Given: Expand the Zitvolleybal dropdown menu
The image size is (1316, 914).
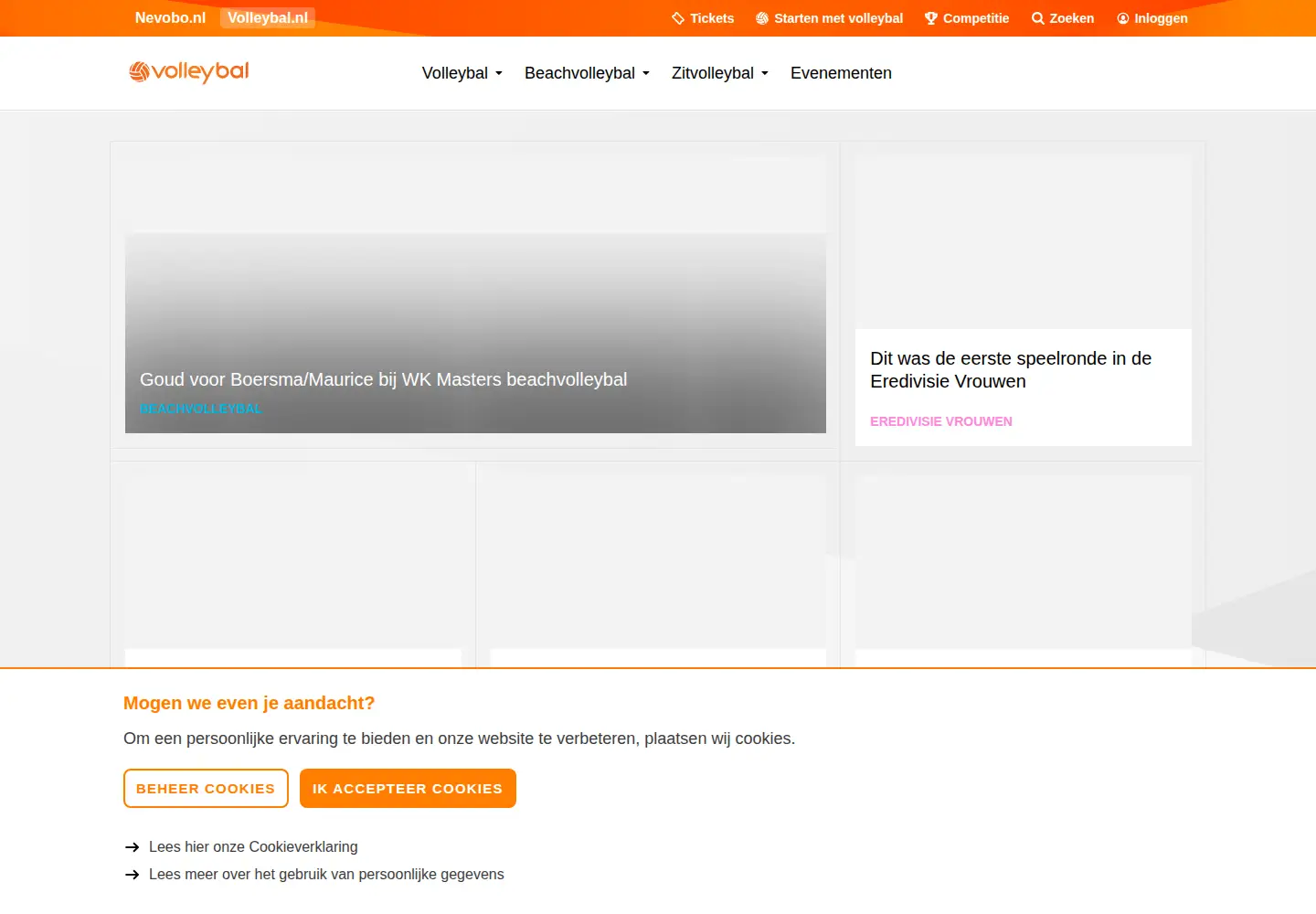Looking at the screenshot, I should click(x=720, y=73).
